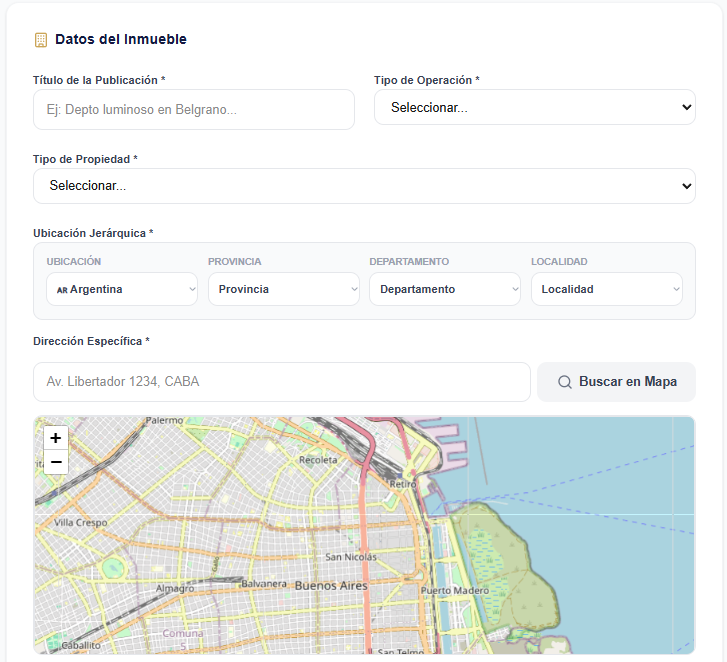727x662 pixels.
Task: Zoom in on the map
Action: [x=56, y=438]
